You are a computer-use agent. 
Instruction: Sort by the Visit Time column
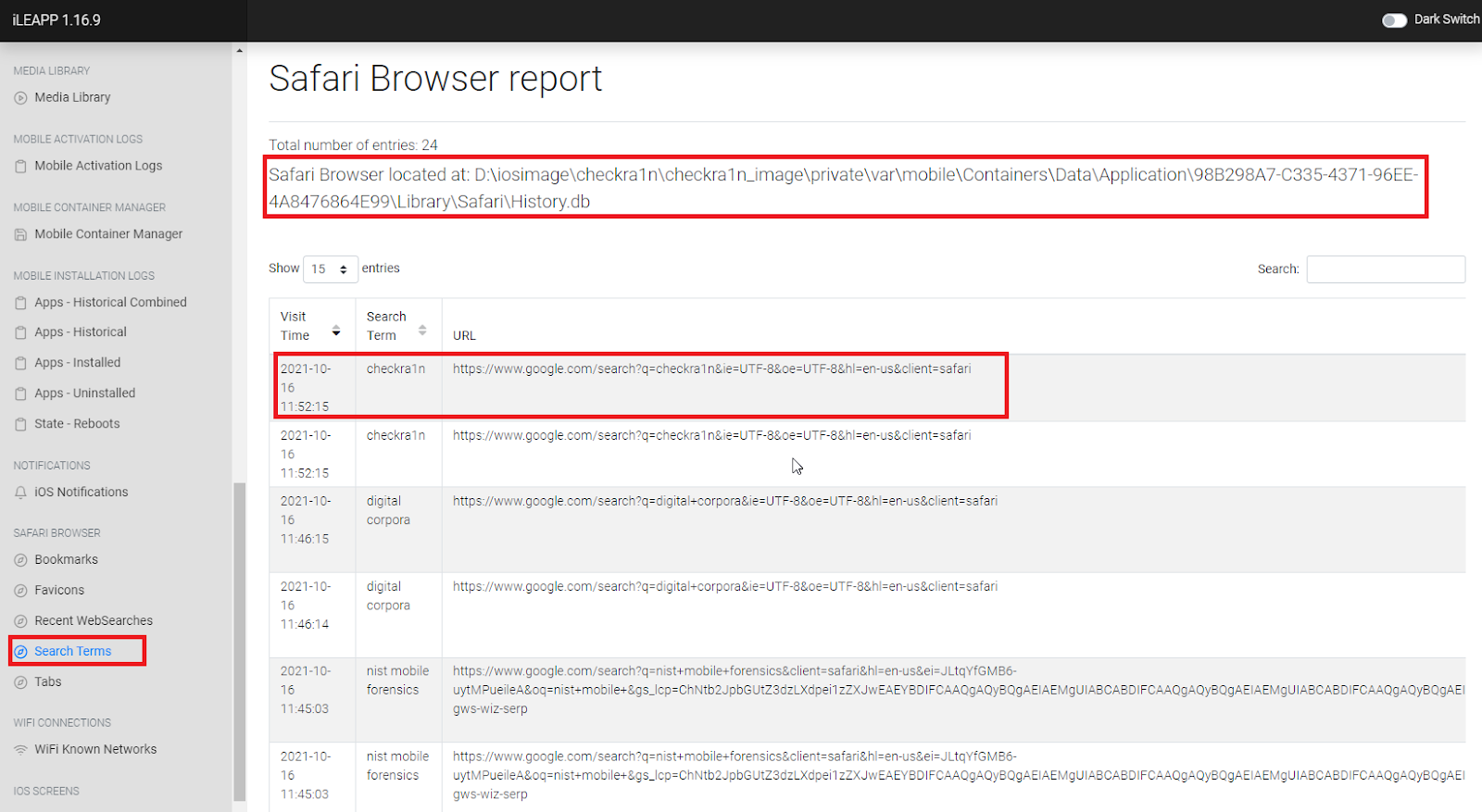[311, 326]
